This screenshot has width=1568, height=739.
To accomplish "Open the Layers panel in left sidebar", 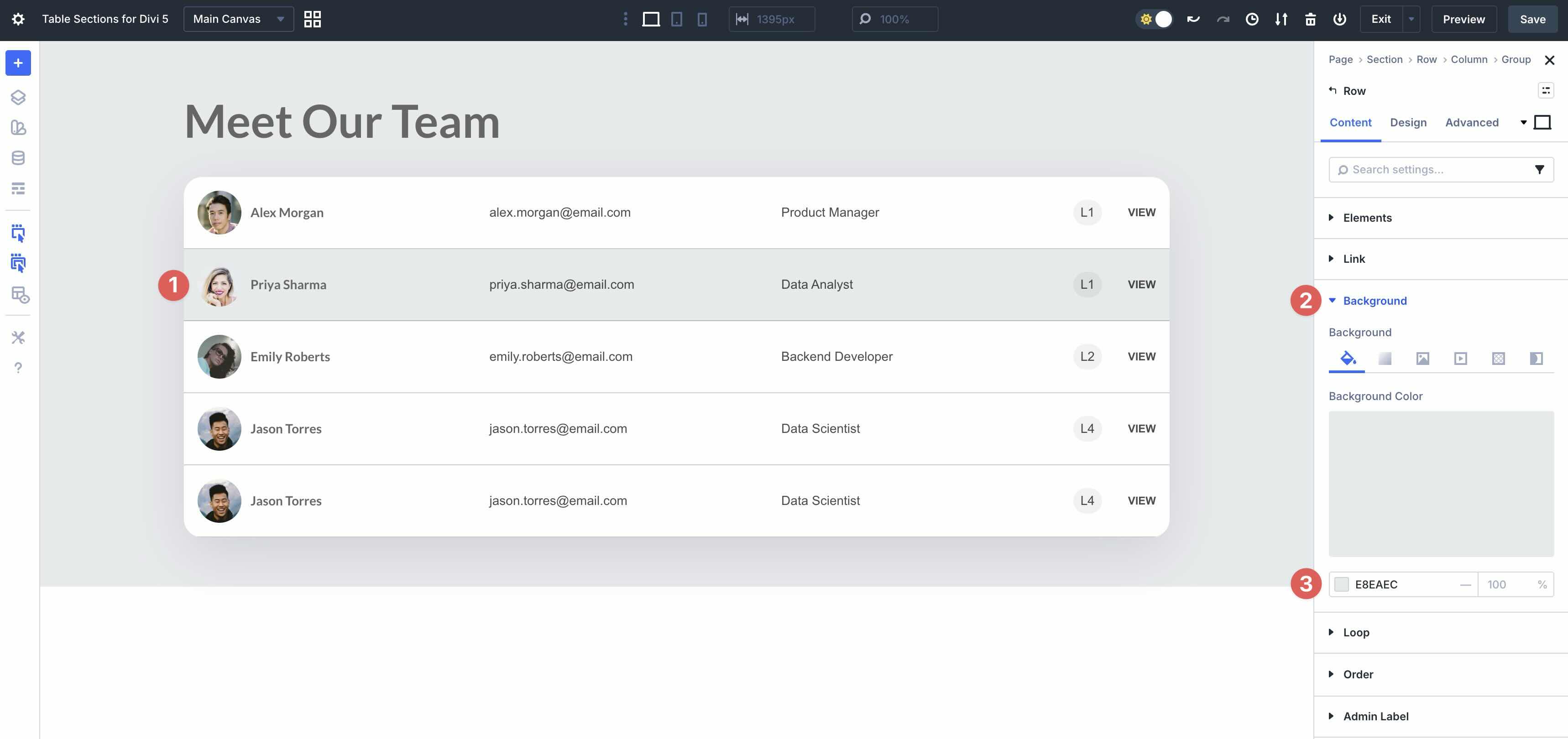I will point(18,97).
